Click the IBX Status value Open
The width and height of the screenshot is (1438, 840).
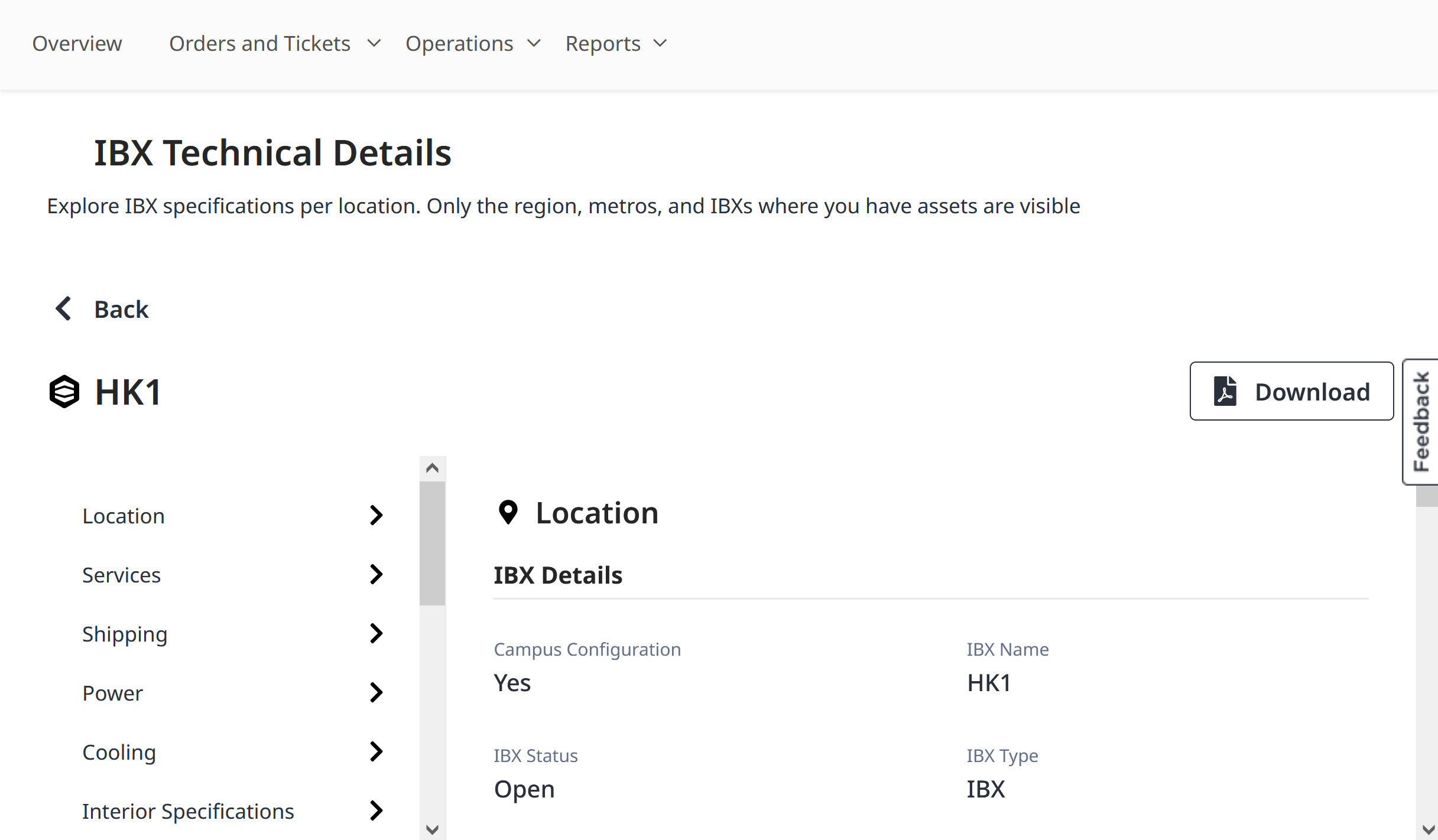(x=524, y=789)
